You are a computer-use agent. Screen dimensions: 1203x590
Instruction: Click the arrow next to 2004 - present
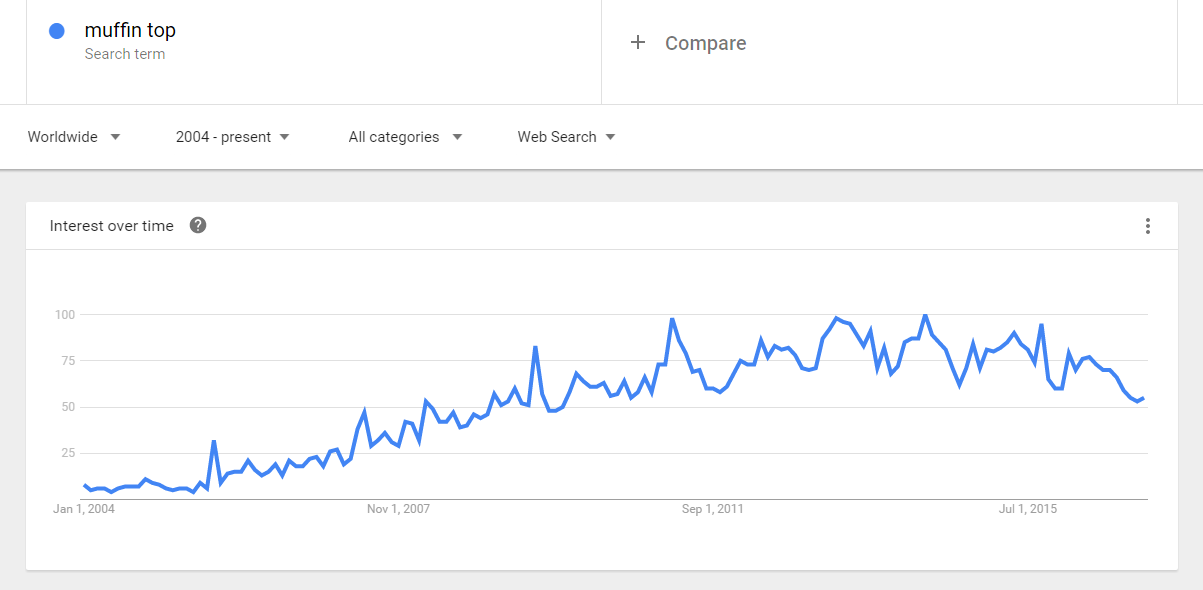pos(284,137)
